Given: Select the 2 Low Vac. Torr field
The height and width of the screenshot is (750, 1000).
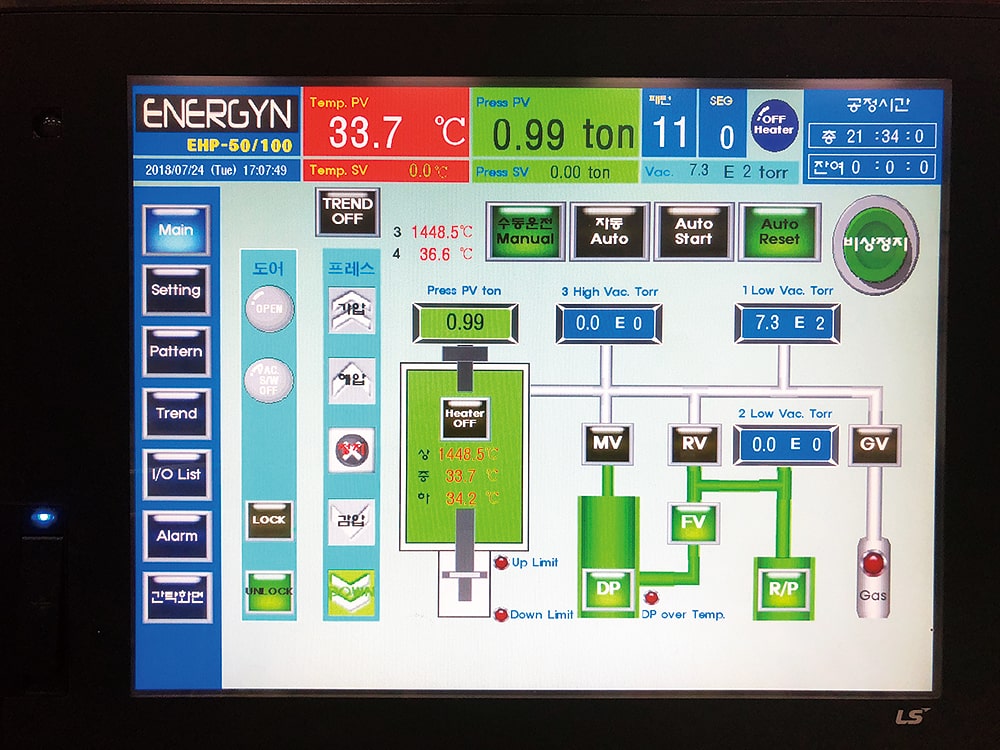Looking at the screenshot, I should [x=785, y=445].
